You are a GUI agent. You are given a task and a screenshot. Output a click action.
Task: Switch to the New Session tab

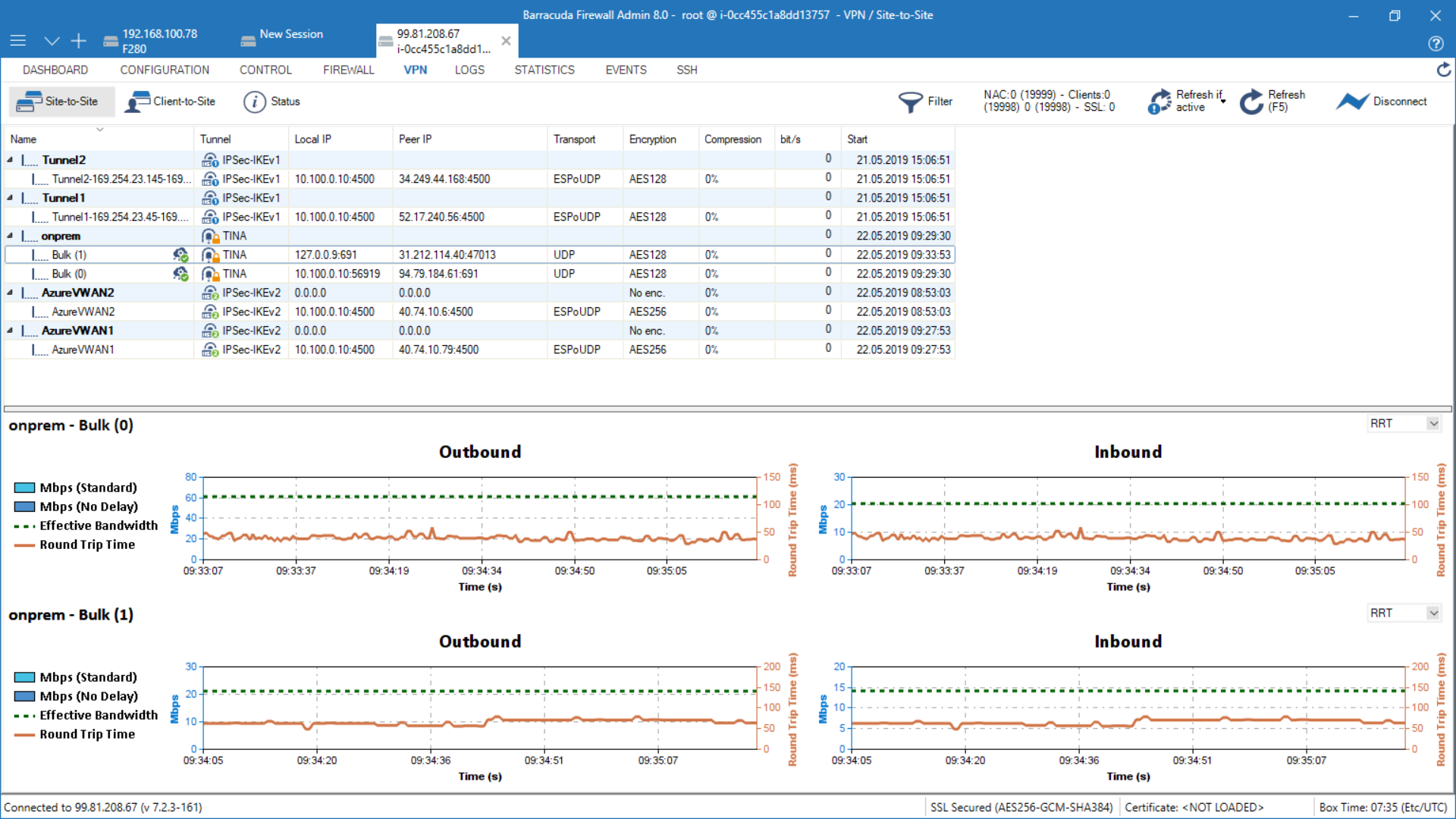282,34
